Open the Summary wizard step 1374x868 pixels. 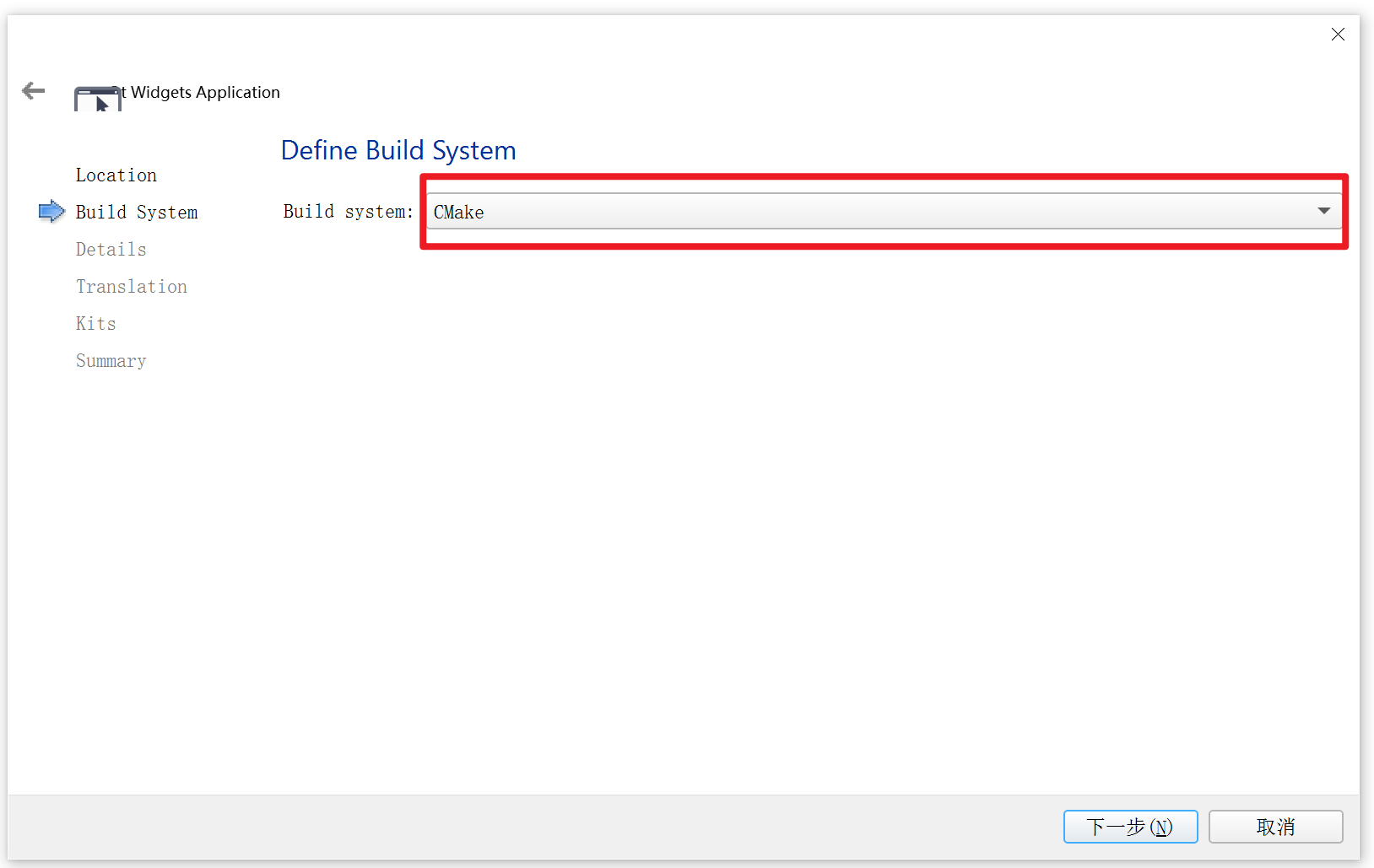(111, 361)
